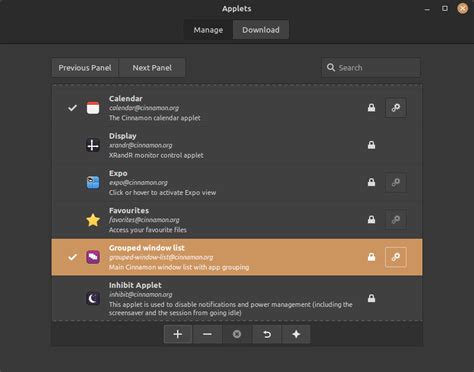Select the Favourites applet name
The image size is (474, 372).
point(129,211)
